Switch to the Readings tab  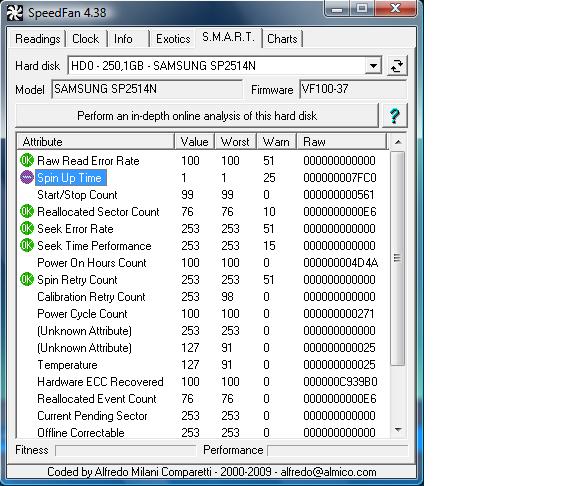click(x=37, y=39)
